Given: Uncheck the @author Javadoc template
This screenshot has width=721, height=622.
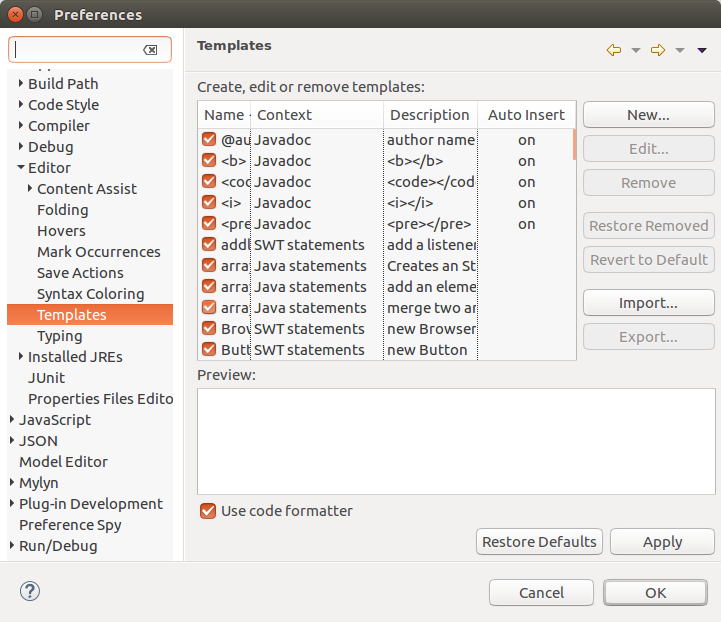Looking at the screenshot, I should point(209,139).
